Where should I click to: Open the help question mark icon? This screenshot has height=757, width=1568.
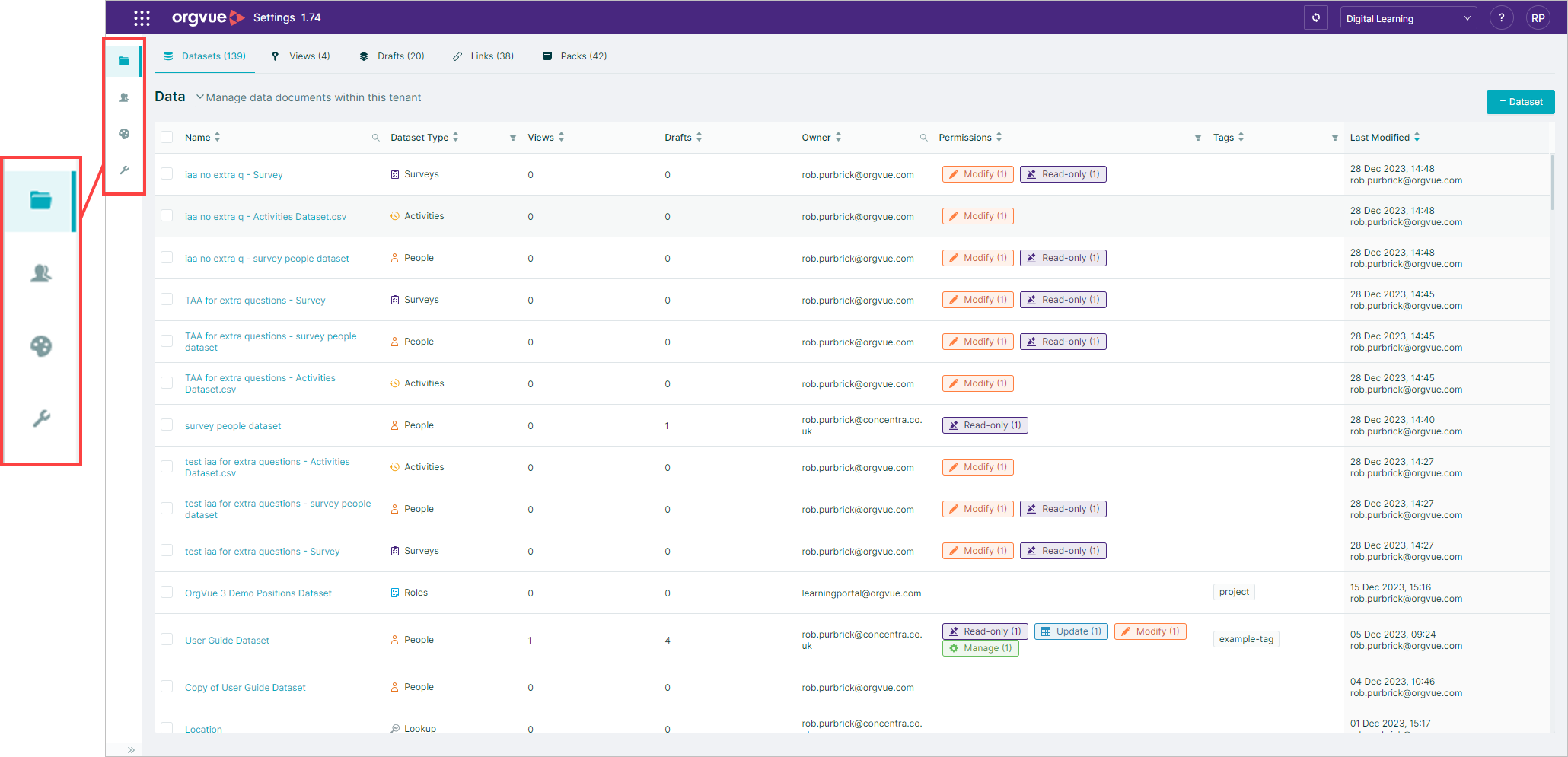coord(1501,17)
